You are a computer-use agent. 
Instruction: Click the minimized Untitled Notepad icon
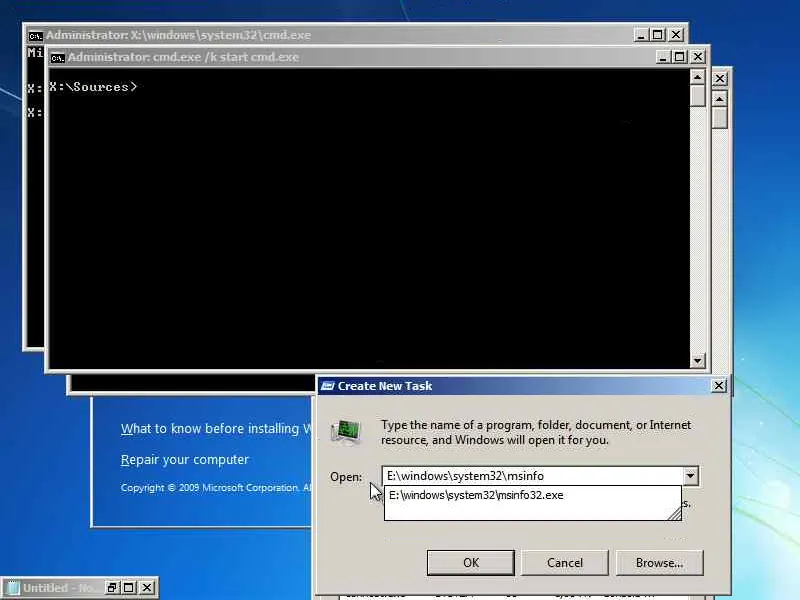coord(13,588)
